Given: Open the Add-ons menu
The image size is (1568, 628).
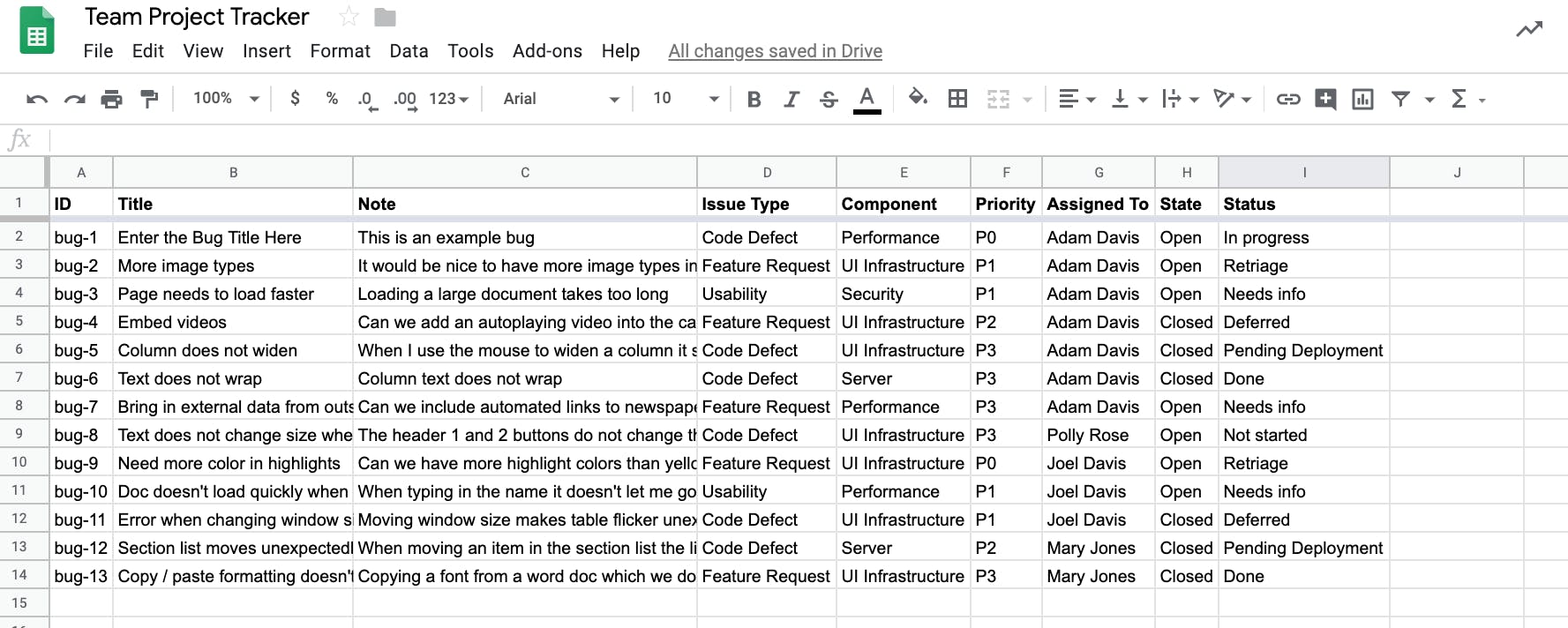Looking at the screenshot, I should (x=547, y=51).
